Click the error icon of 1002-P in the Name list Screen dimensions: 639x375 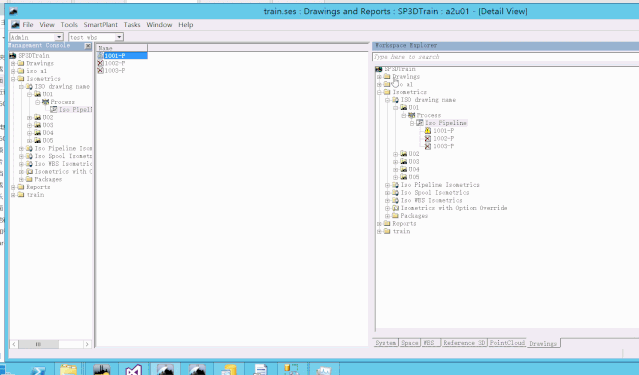pyautogui.click(x=100, y=63)
